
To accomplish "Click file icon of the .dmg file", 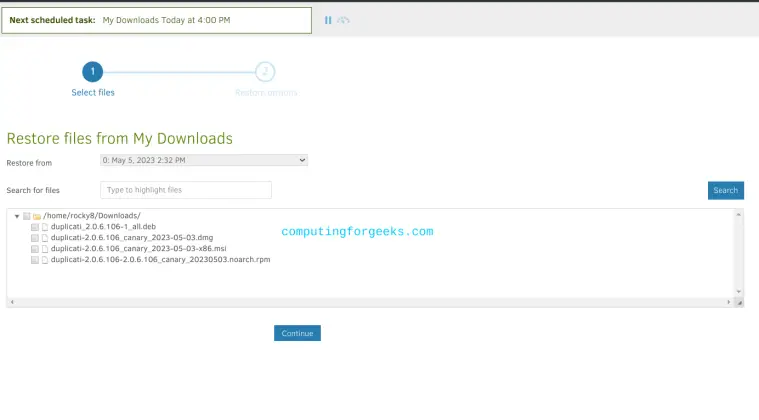I will click(x=45, y=238).
